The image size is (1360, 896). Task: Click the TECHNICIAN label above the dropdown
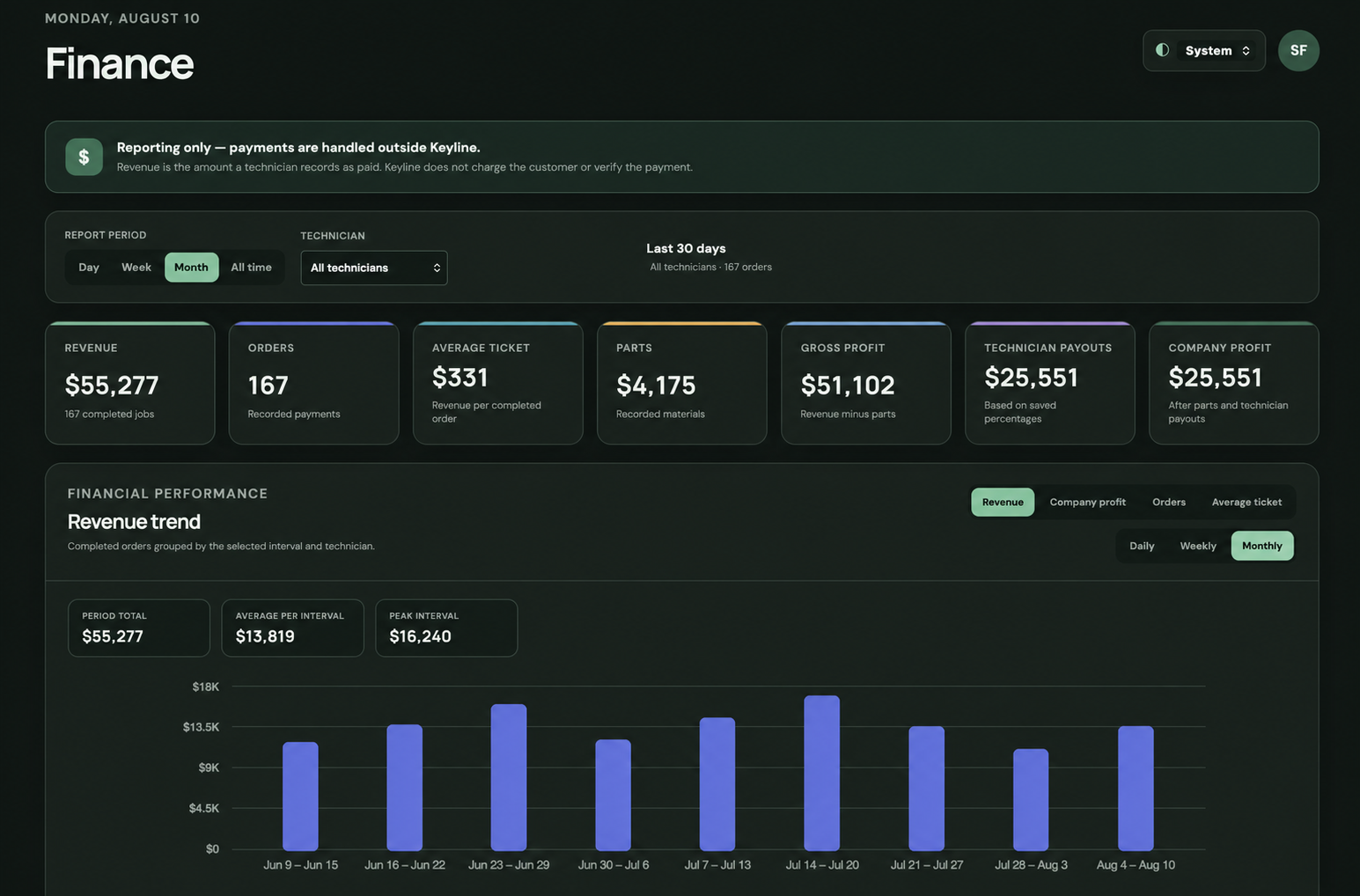[x=333, y=236]
